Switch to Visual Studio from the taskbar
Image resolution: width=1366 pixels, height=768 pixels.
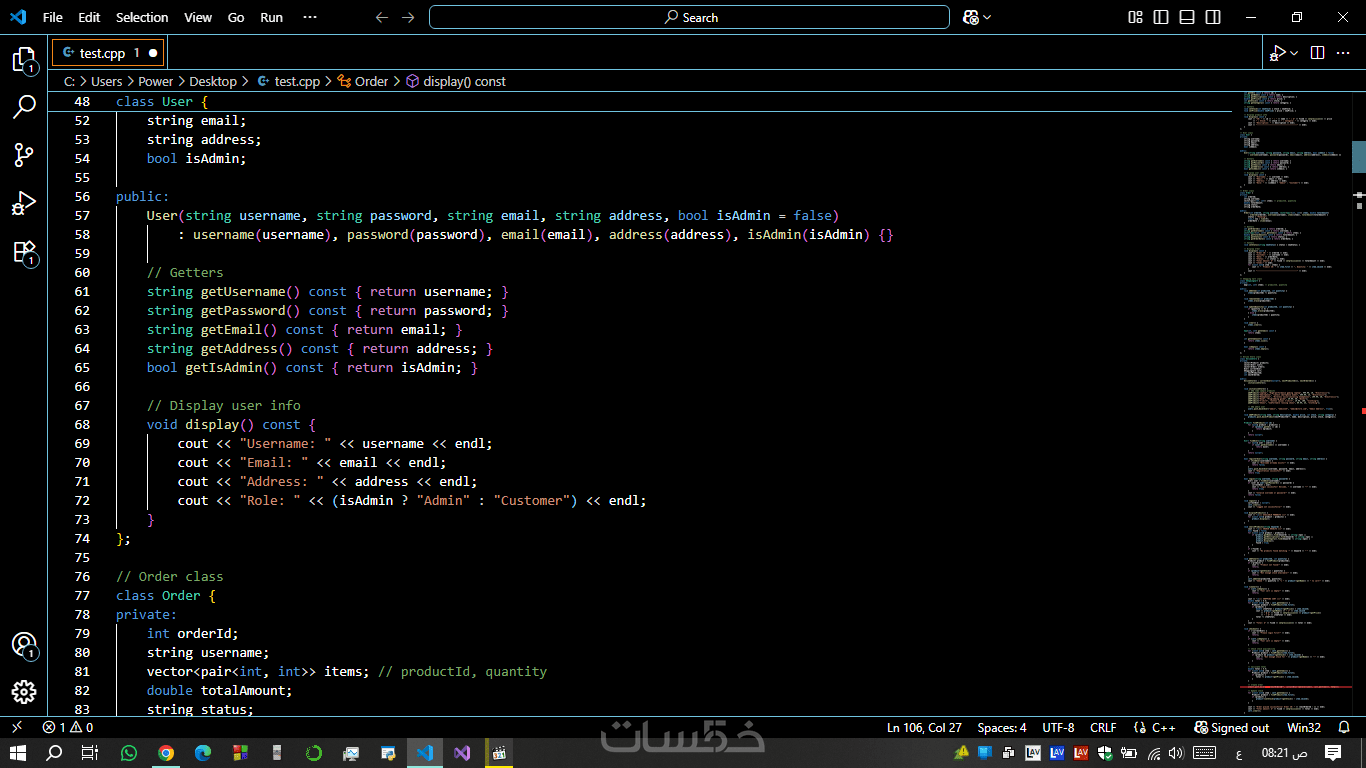tap(462, 753)
